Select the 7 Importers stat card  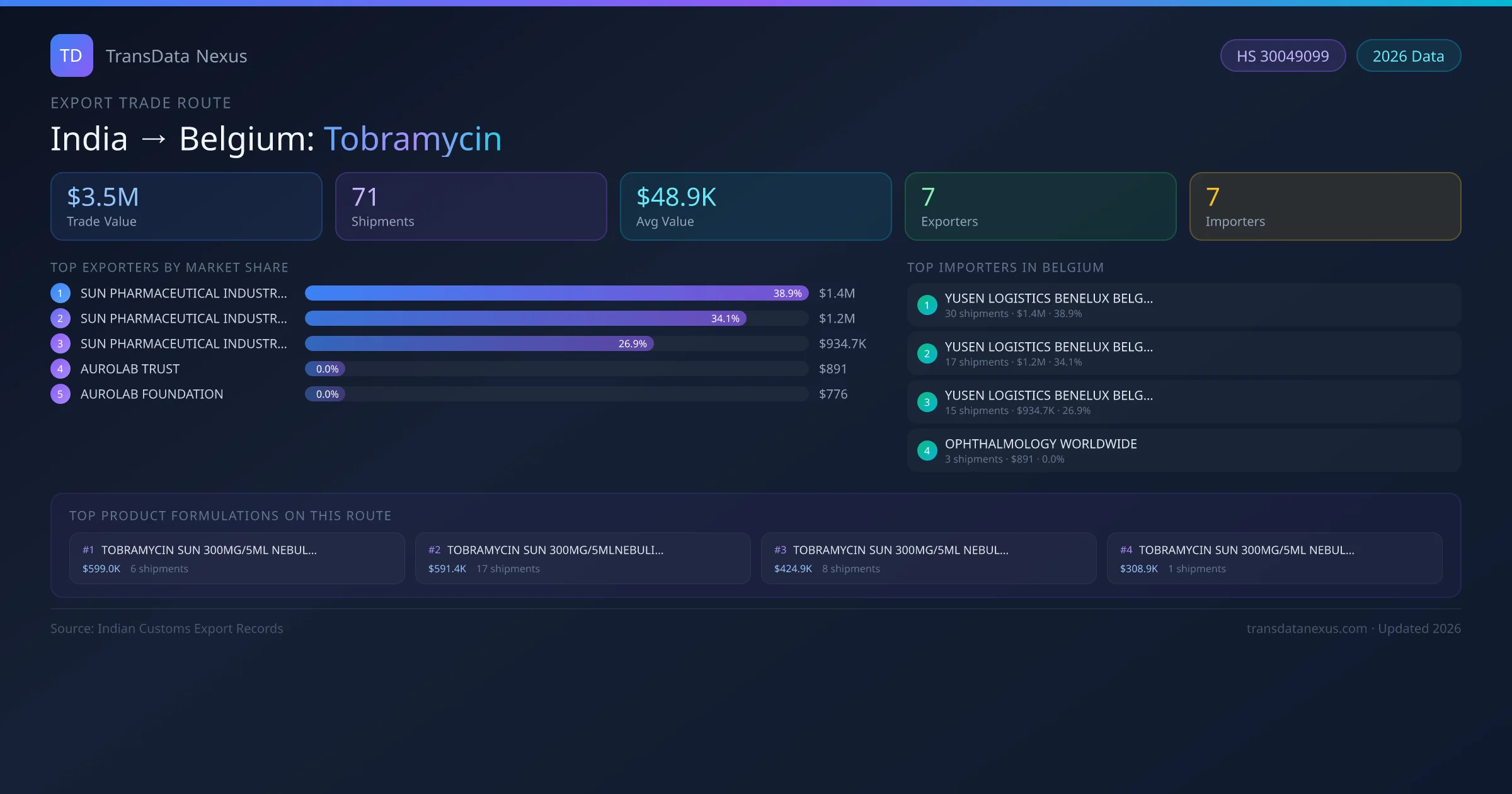pyautogui.click(x=1325, y=206)
